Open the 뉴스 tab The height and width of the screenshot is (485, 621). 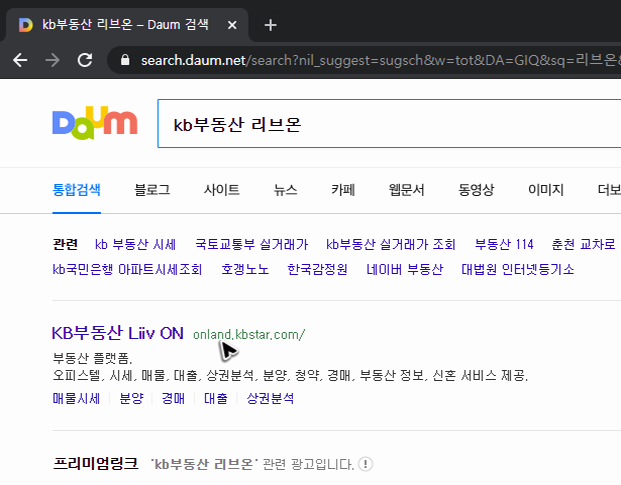[285, 190]
